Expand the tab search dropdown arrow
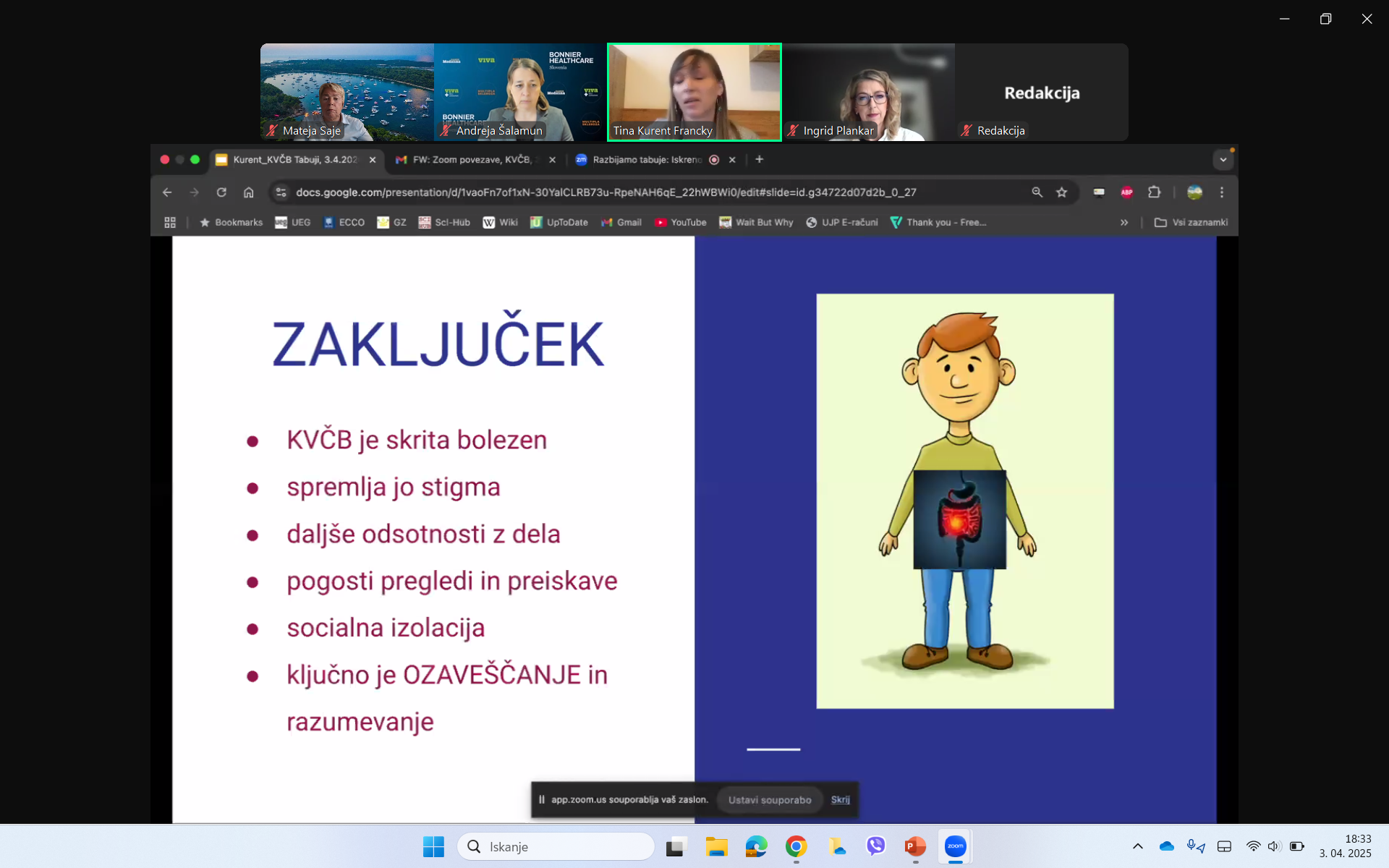 point(1223,160)
